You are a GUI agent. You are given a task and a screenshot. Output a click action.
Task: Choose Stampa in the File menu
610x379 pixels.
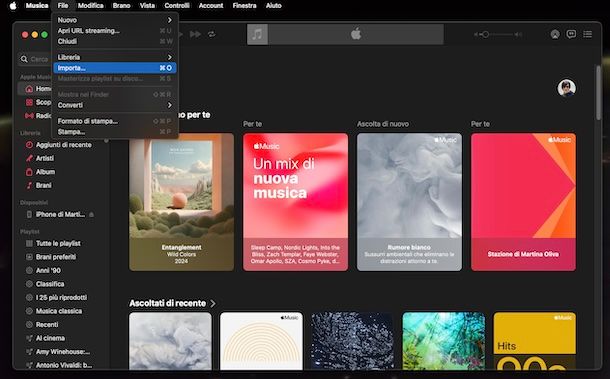click(115, 132)
